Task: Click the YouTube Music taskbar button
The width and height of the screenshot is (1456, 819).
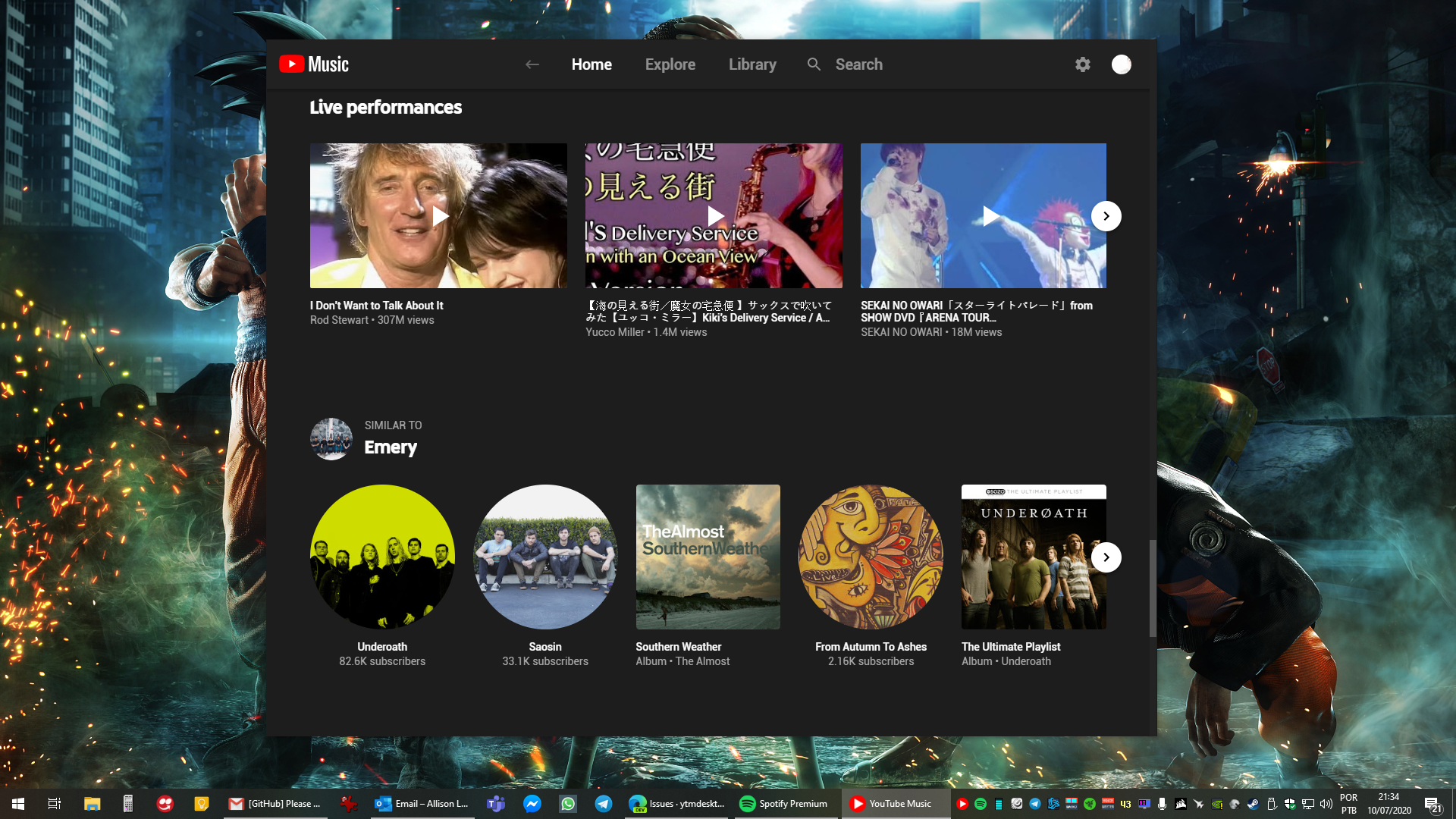Action: [x=896, y=804]
